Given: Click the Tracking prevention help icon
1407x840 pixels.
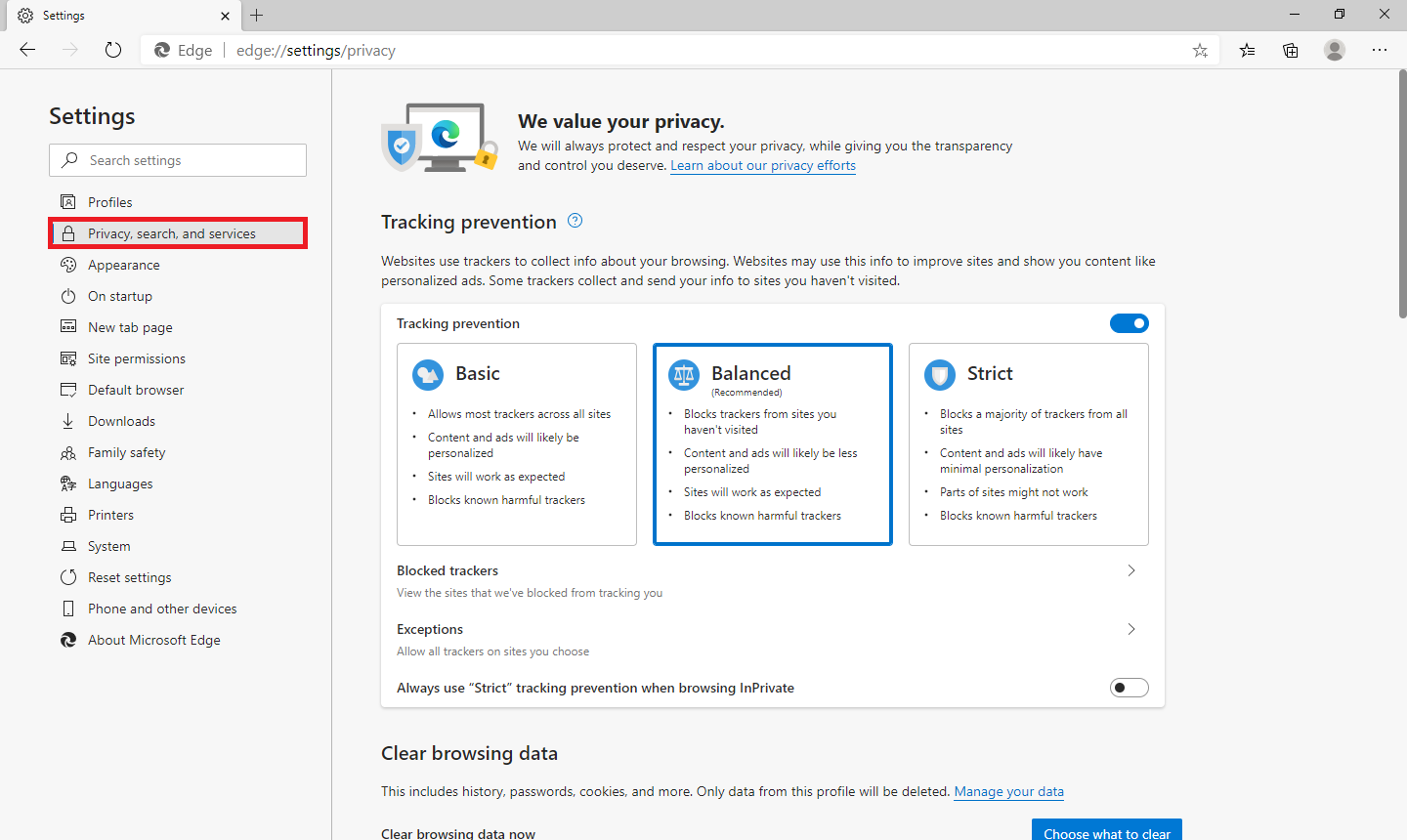Looking at the screenshot, I should pos(575,221).
